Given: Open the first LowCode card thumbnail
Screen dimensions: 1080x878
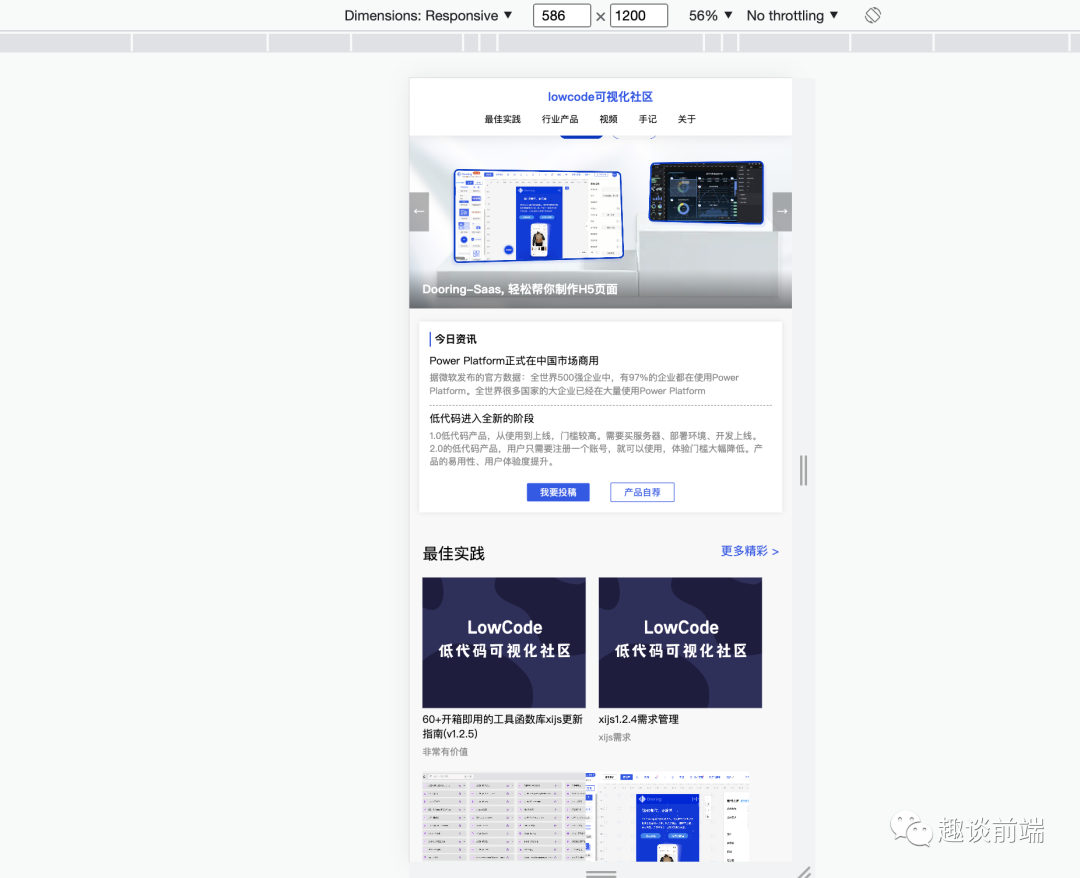Looking at the screenshot, I should (504, 642).
